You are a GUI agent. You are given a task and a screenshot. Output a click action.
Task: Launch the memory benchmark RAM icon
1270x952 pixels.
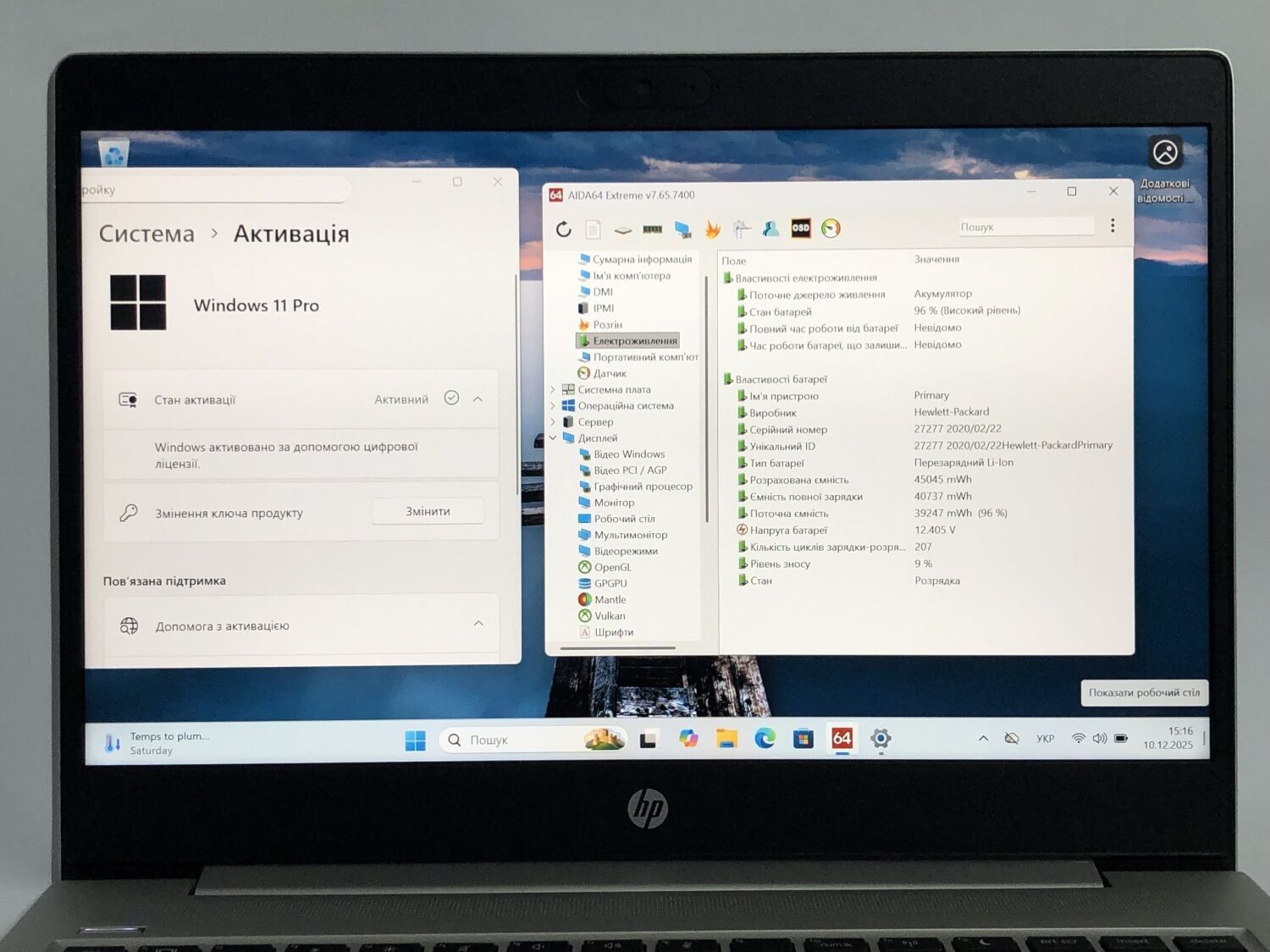652,228
